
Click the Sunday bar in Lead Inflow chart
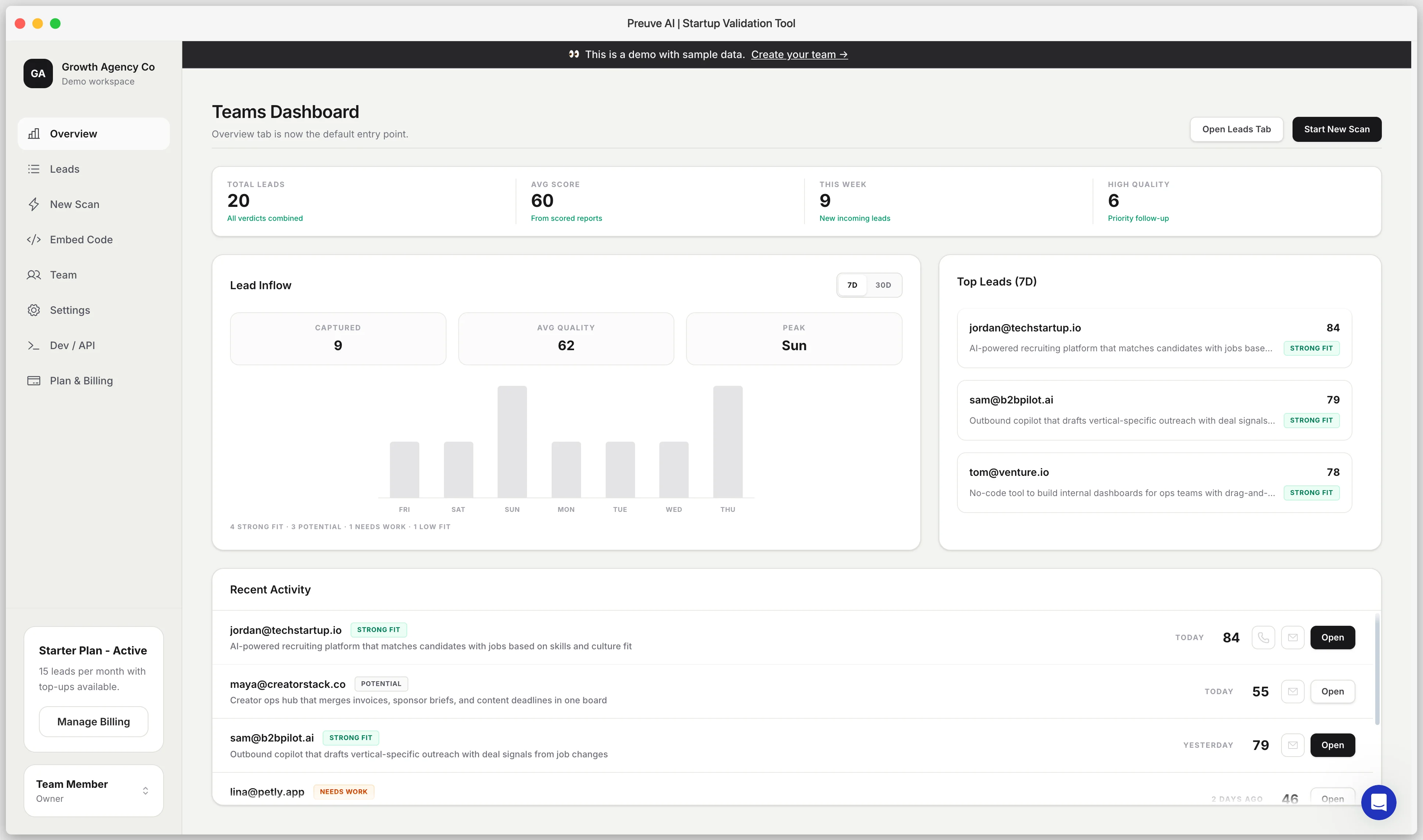point(512,442)
